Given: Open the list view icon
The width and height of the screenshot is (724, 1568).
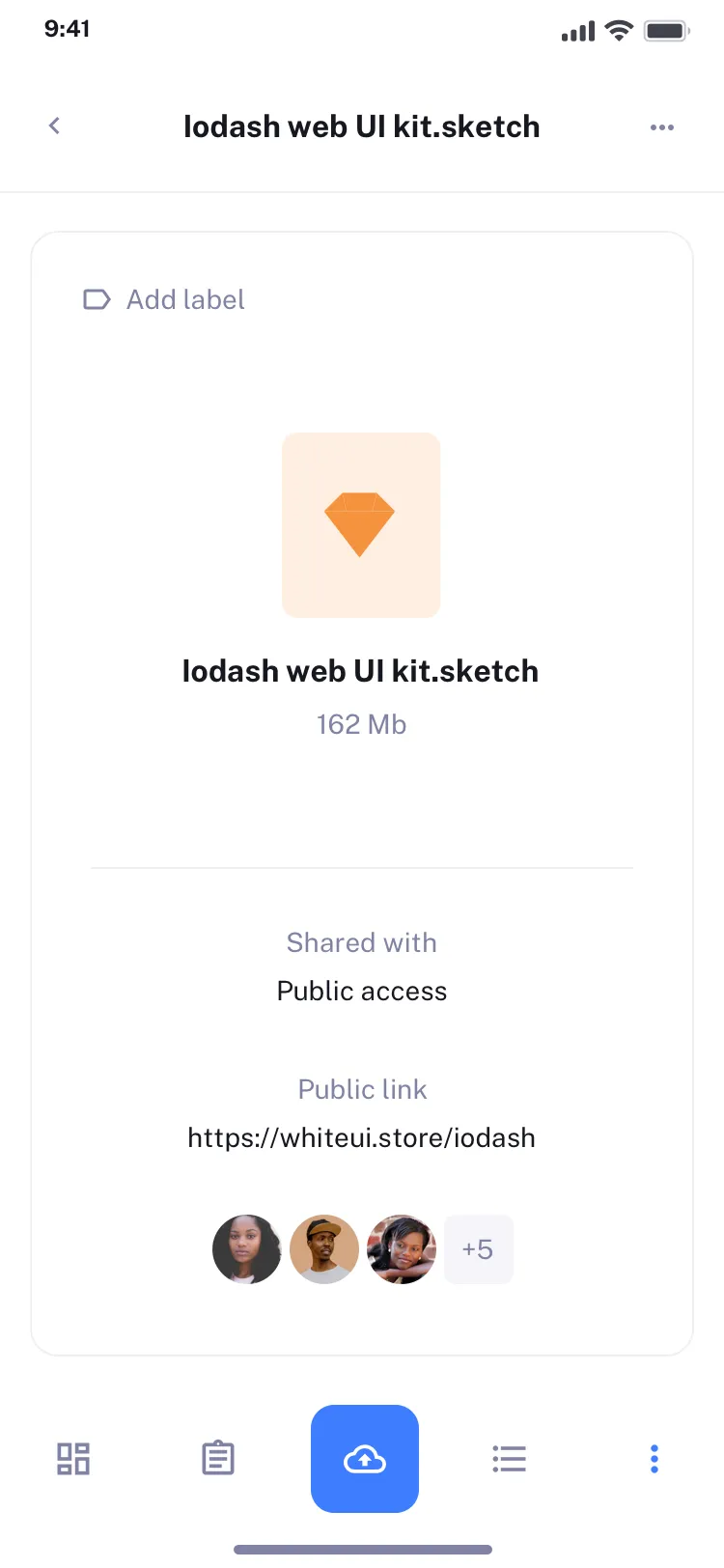Looking at the screenshot, I should 509,1458.
